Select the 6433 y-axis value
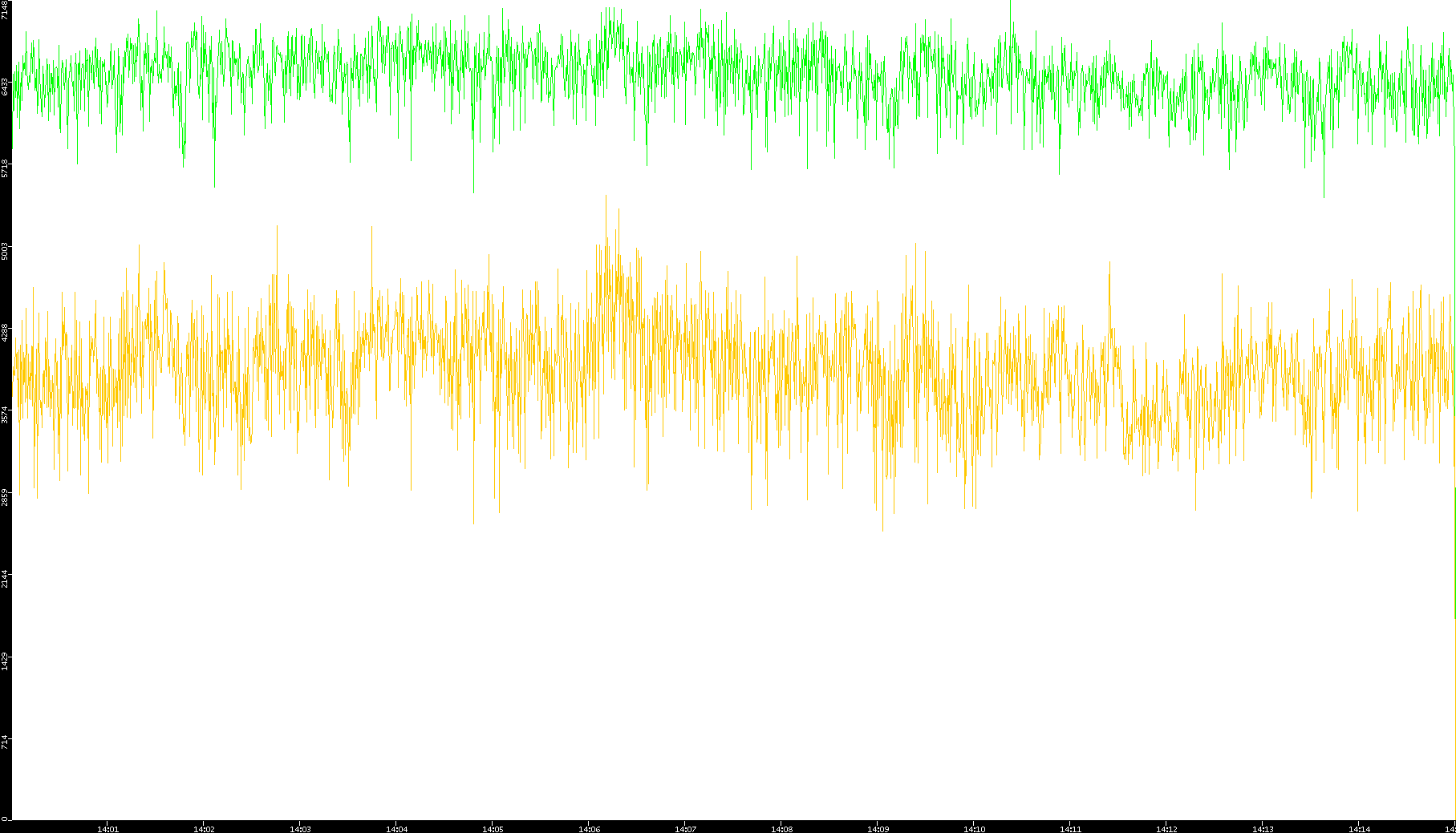Screen dimensions: 1456x833 (6, 86)
